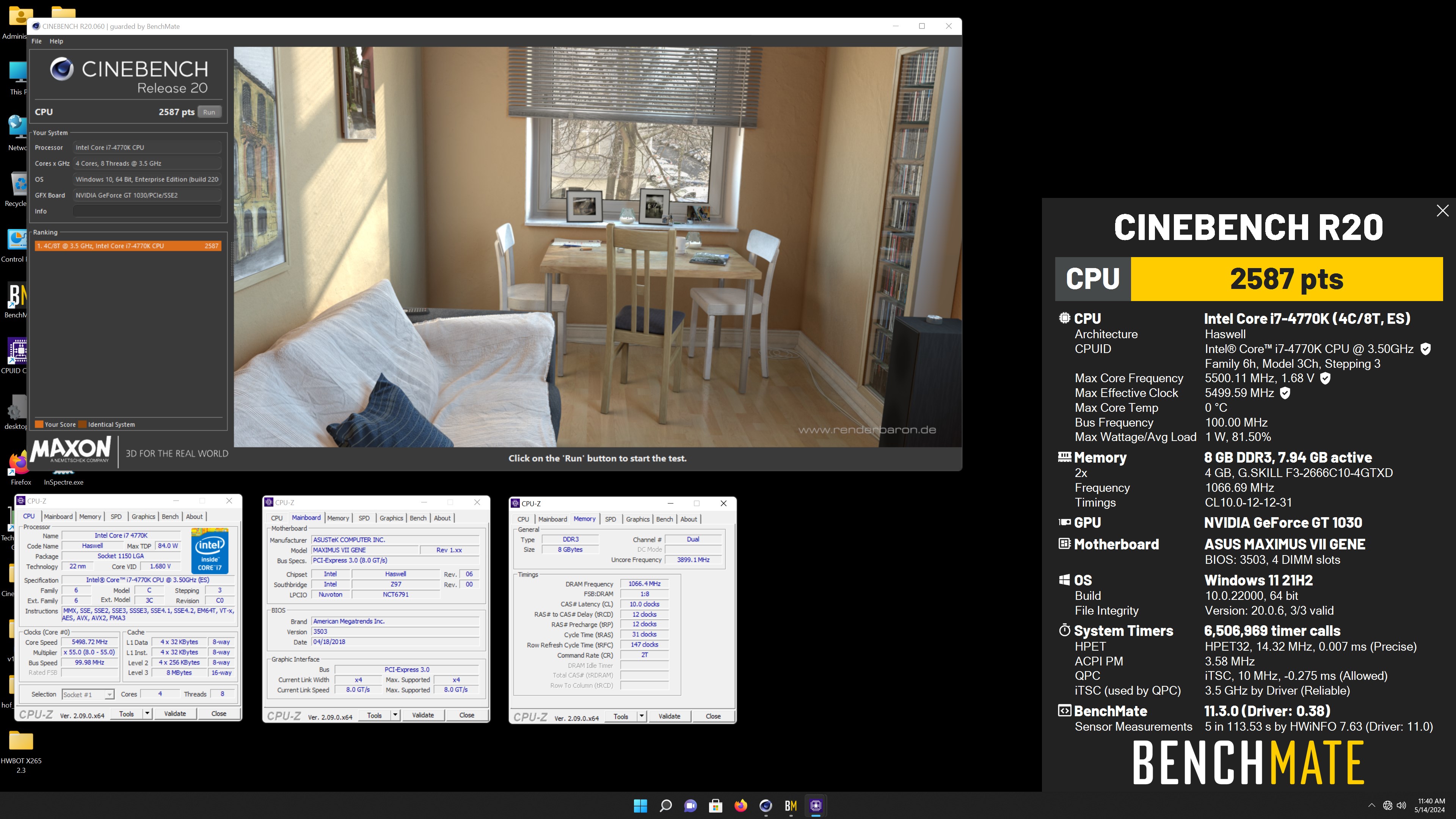Open the Help menu in Cinebench
The height and width of the screenshot is (819, 1456).
(x=56, y=41)
